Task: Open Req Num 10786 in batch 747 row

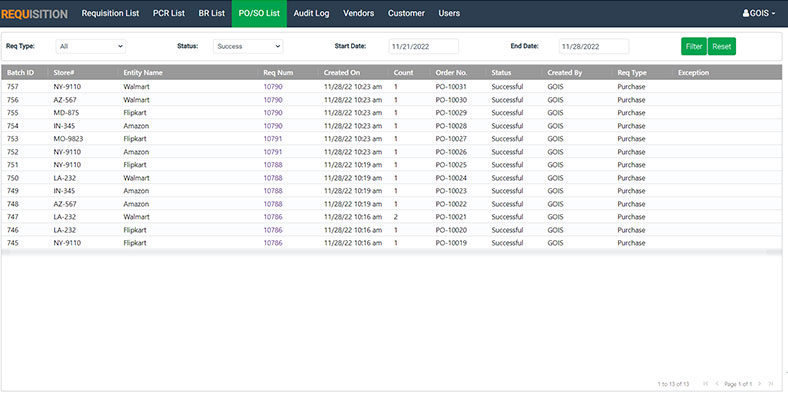Action: point(273,217)
